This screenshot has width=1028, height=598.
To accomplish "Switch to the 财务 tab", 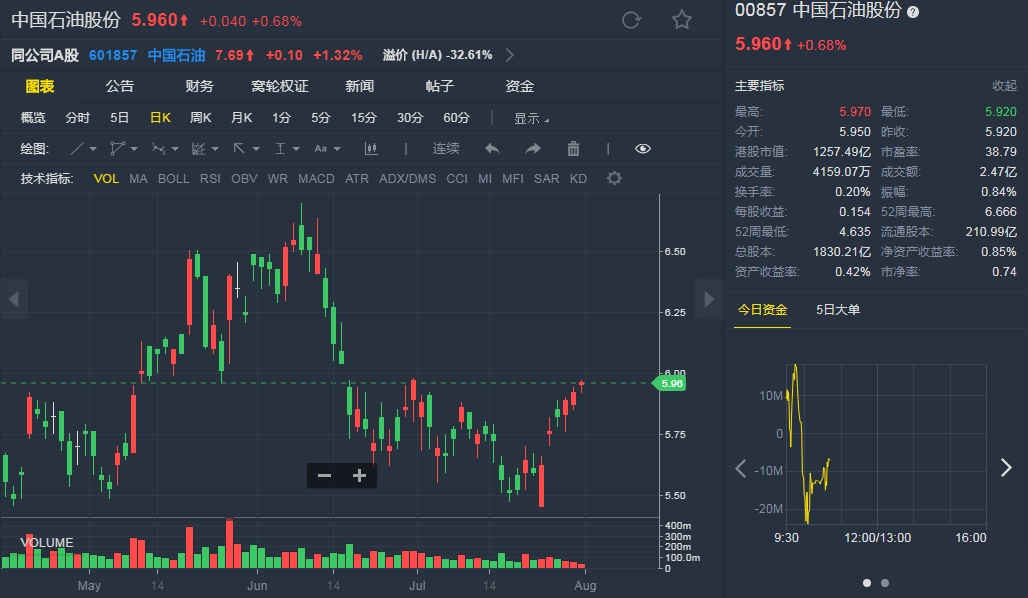I will [199, 86].
